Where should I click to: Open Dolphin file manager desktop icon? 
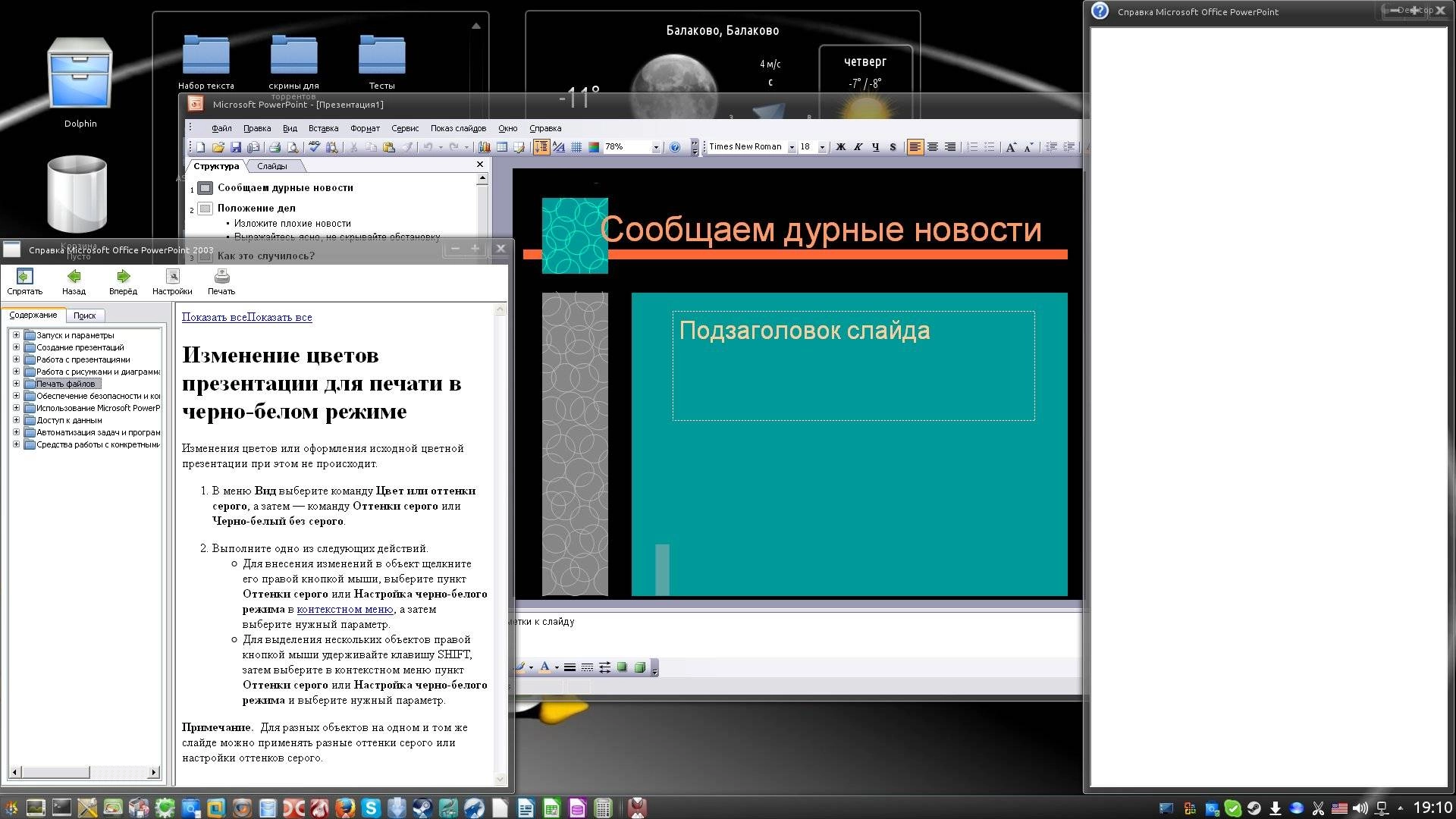(80, 83)
